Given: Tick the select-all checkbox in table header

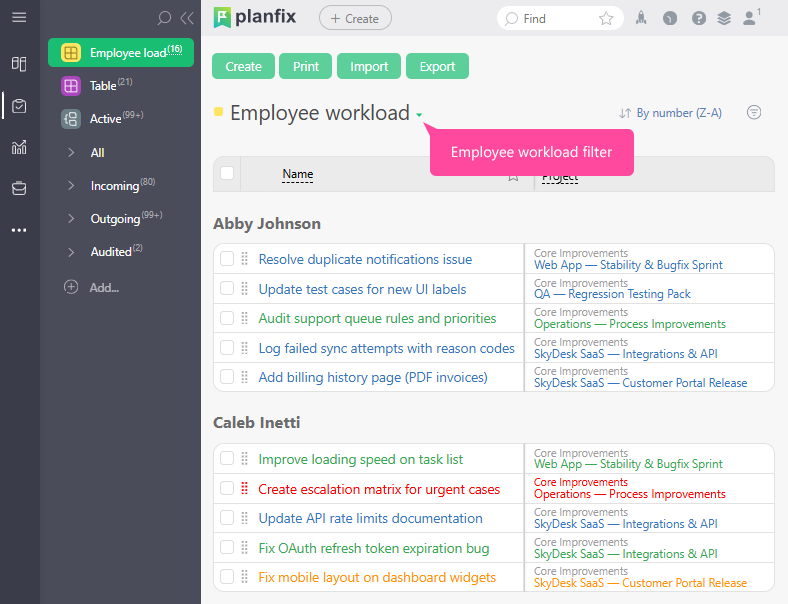Looking at the screenshot, I should click(227, 173).
